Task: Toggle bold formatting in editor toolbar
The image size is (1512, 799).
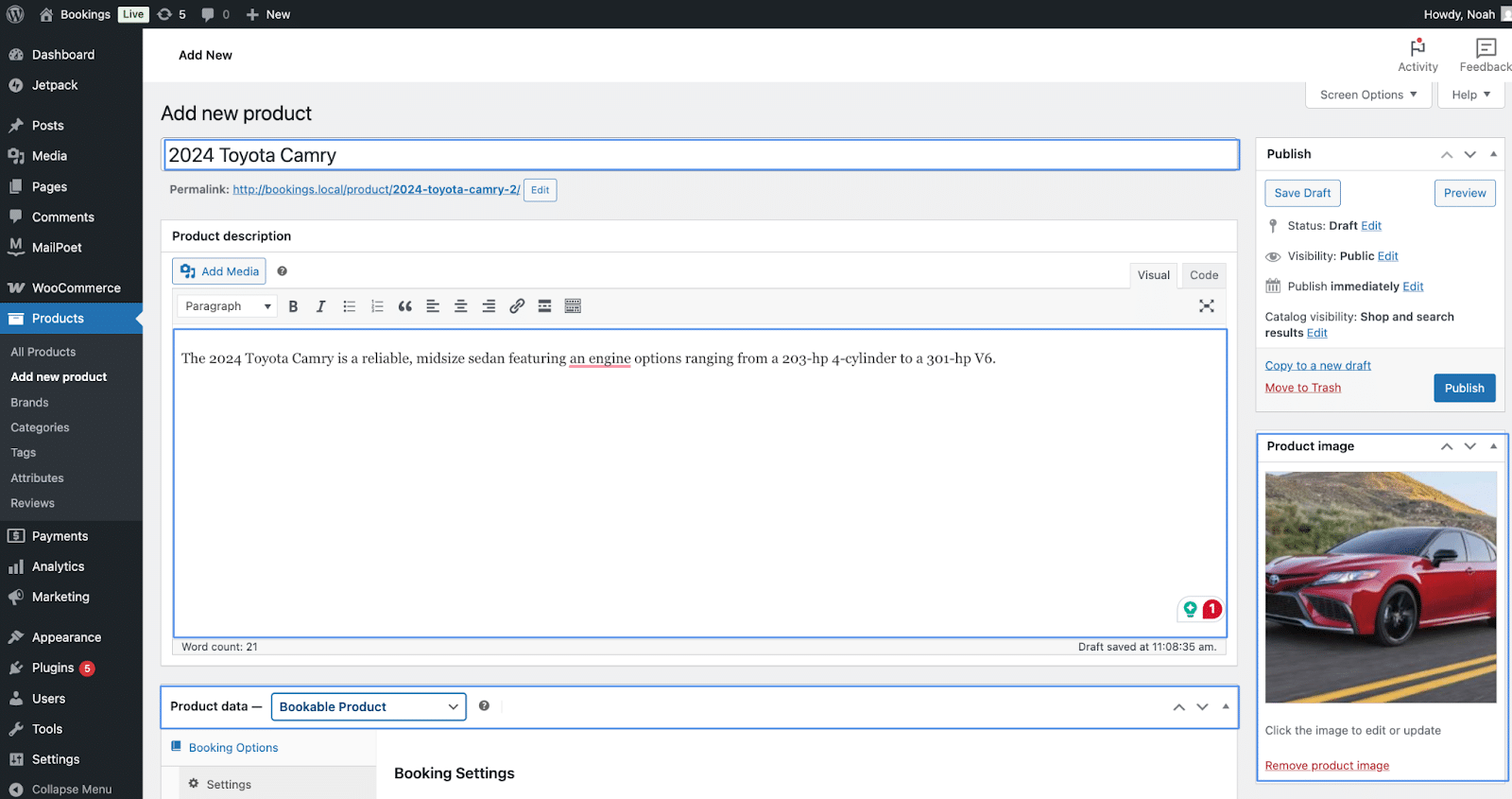Action: (x=293, y=306)
